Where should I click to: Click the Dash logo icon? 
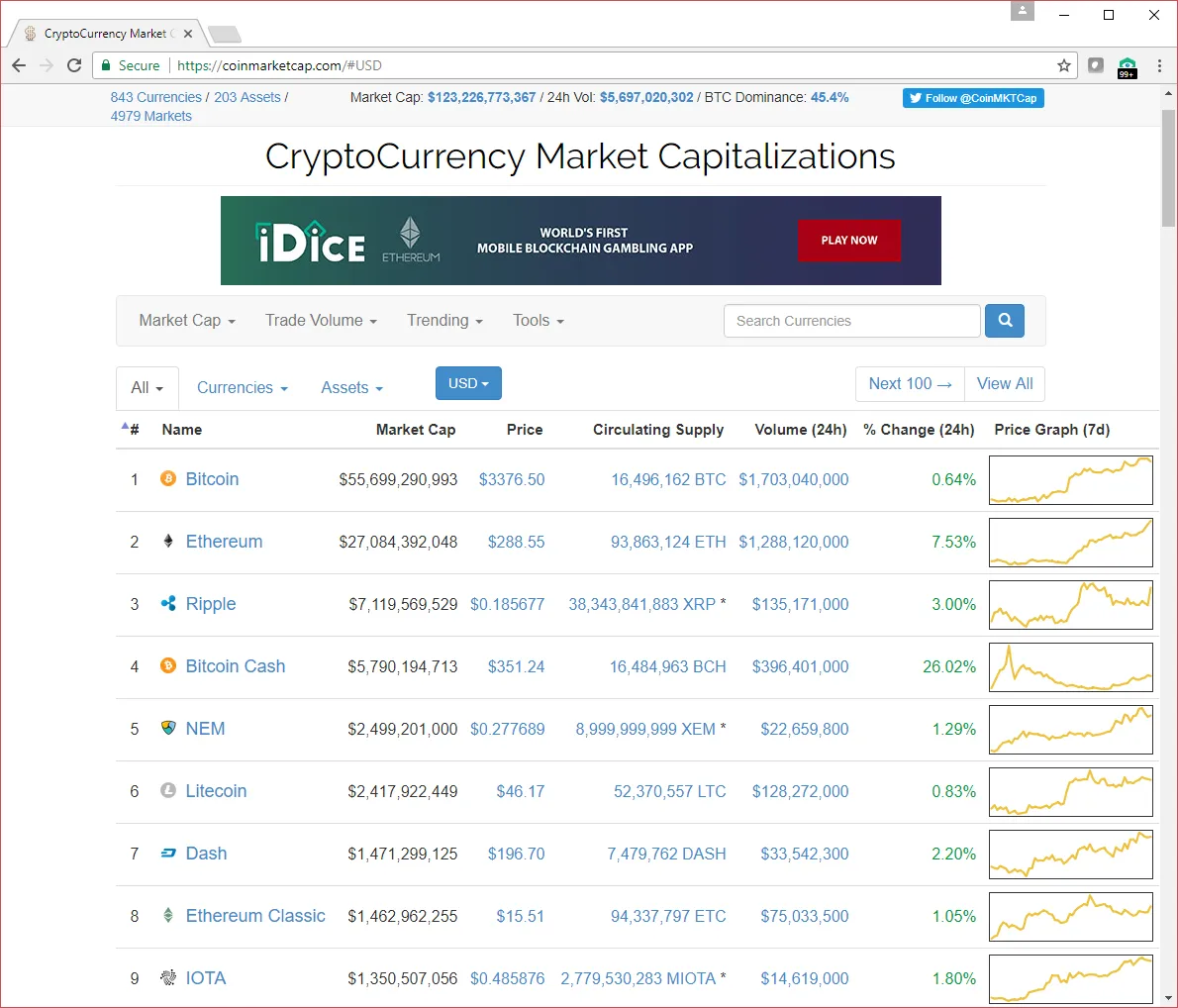coord(168,853)
